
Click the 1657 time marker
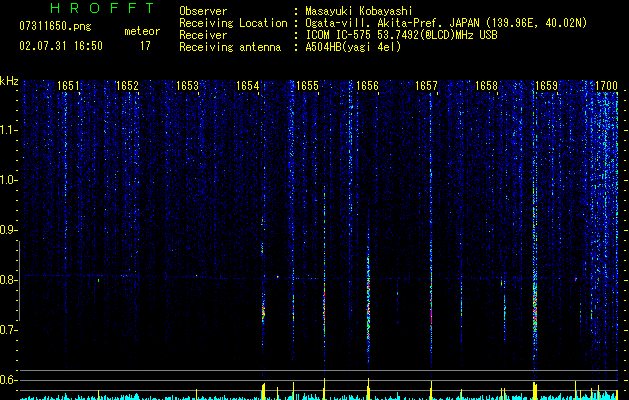pos(426,86)
